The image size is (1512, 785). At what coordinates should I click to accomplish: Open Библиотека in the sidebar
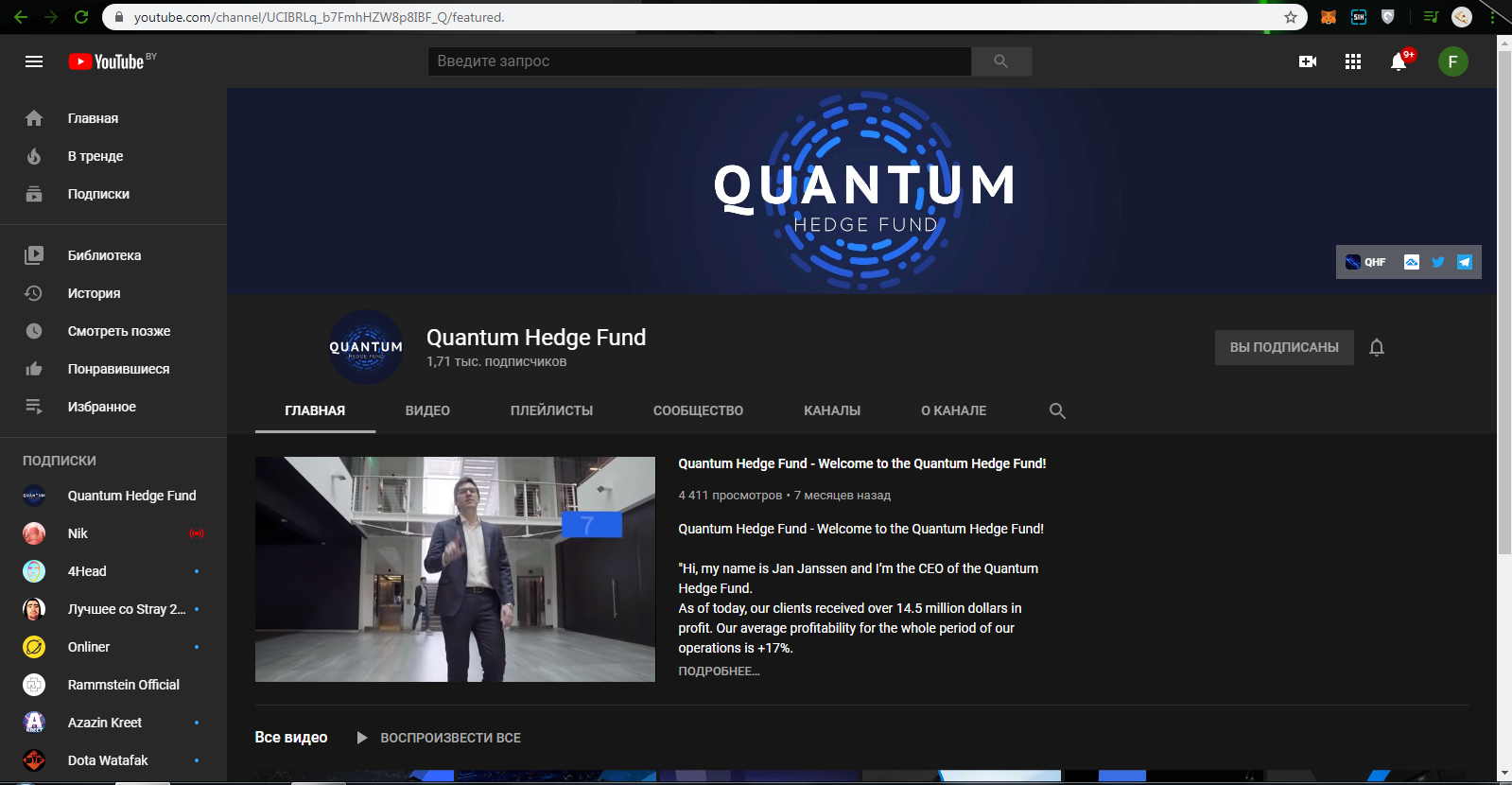[113, 255]
